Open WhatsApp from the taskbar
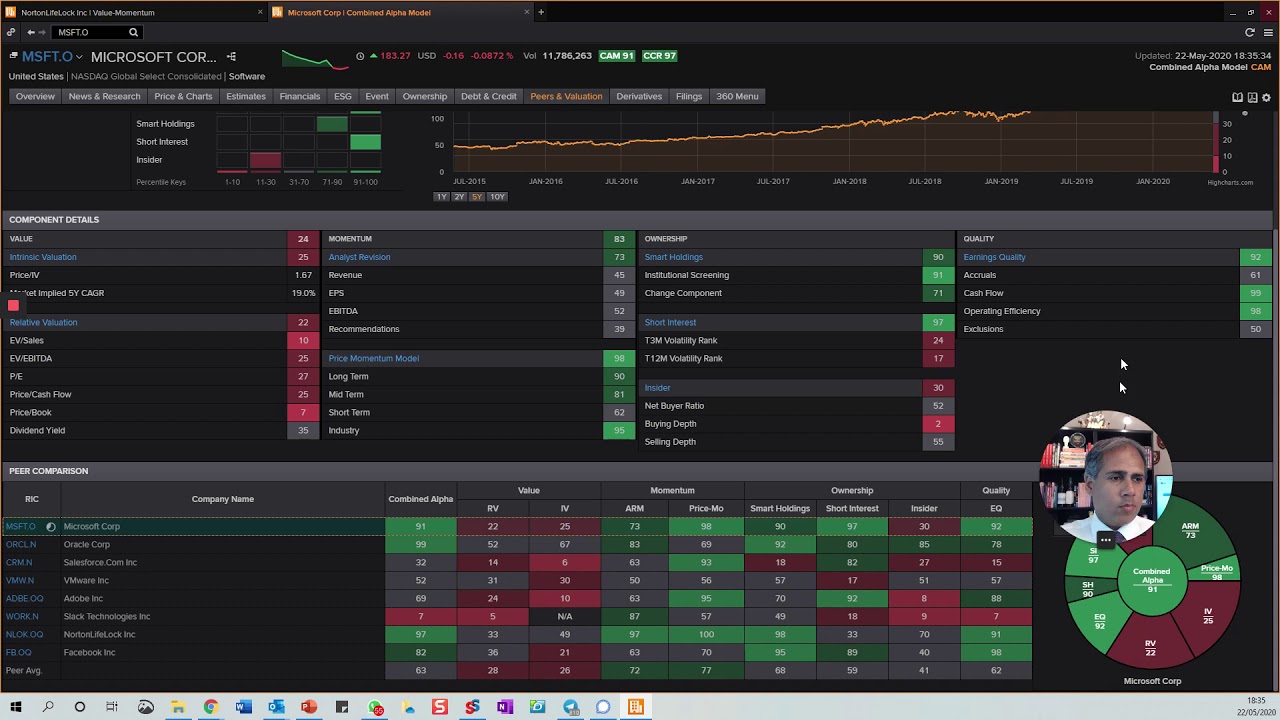Viewport: 1280px width, 720px height. [375, 707]
